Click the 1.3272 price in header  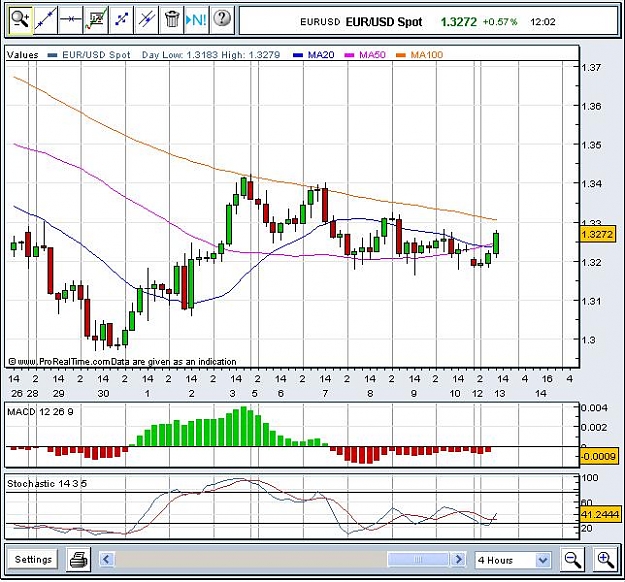click(458, 22)
